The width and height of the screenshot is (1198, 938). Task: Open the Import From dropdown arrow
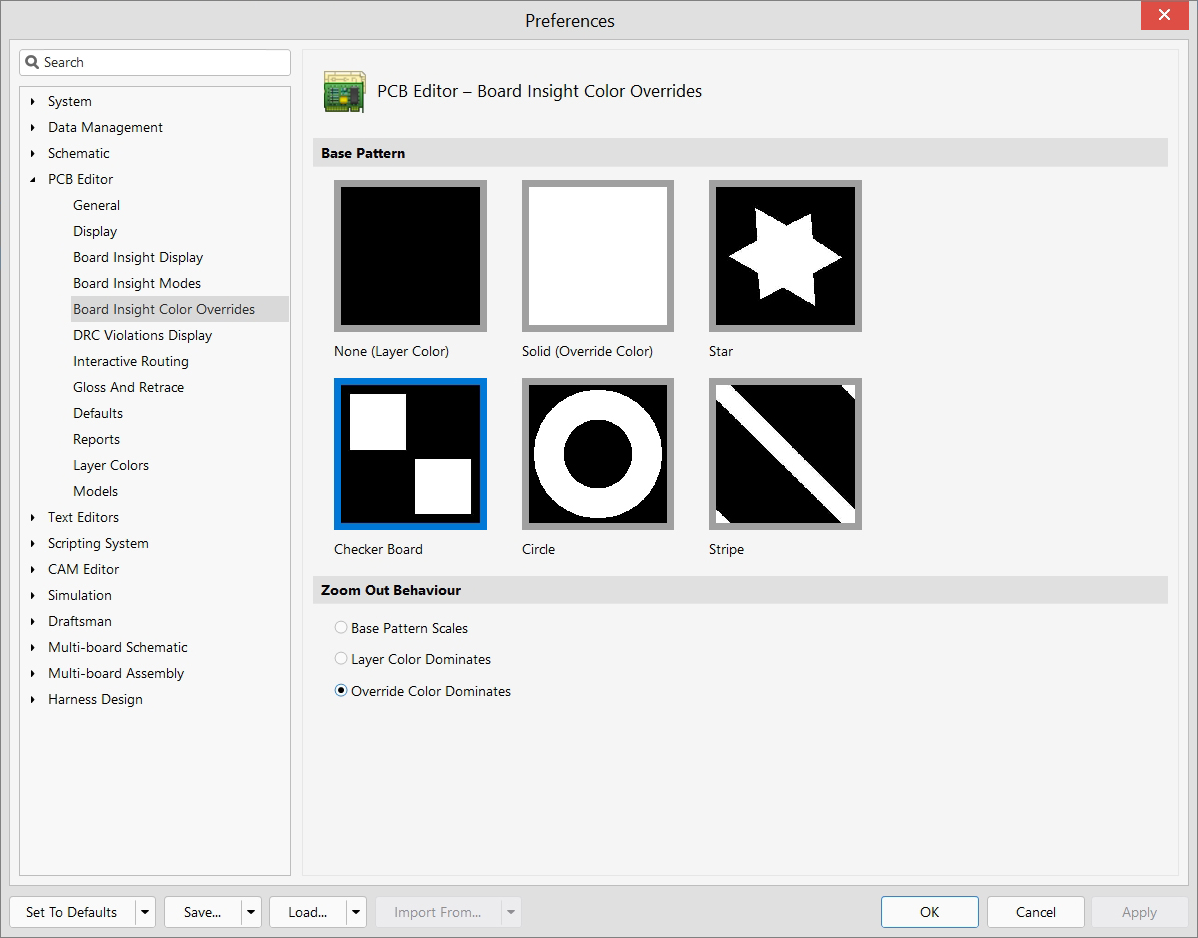(x=511, y=912)
